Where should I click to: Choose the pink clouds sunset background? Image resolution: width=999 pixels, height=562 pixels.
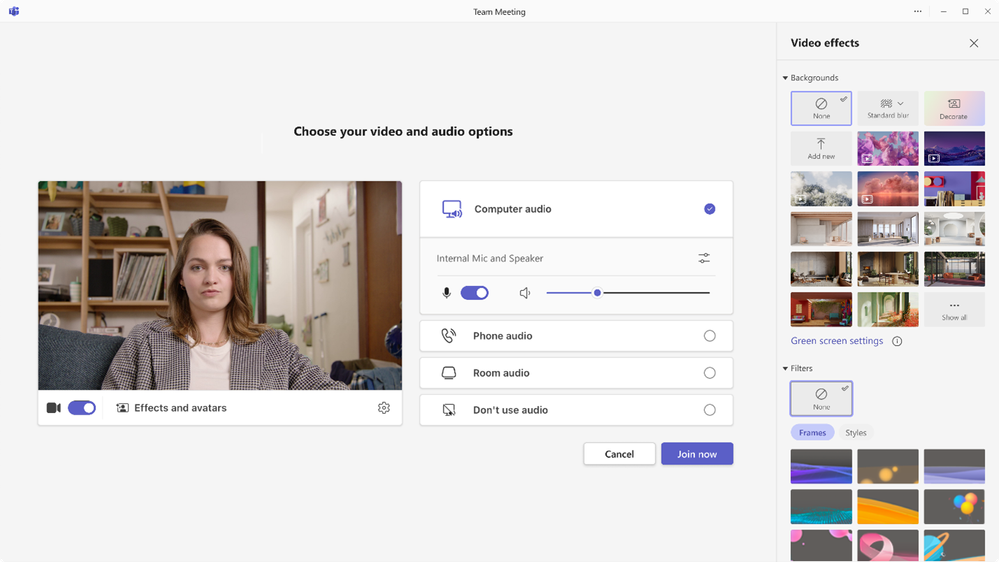click(888, 189)
